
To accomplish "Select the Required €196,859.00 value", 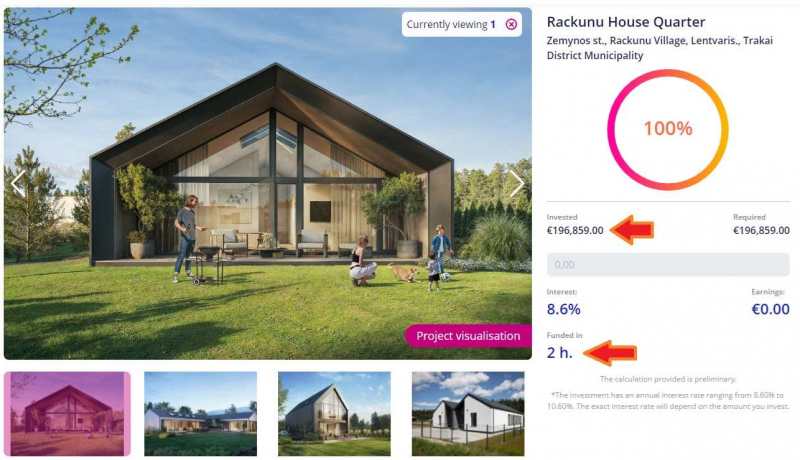I will click(761, 231).
